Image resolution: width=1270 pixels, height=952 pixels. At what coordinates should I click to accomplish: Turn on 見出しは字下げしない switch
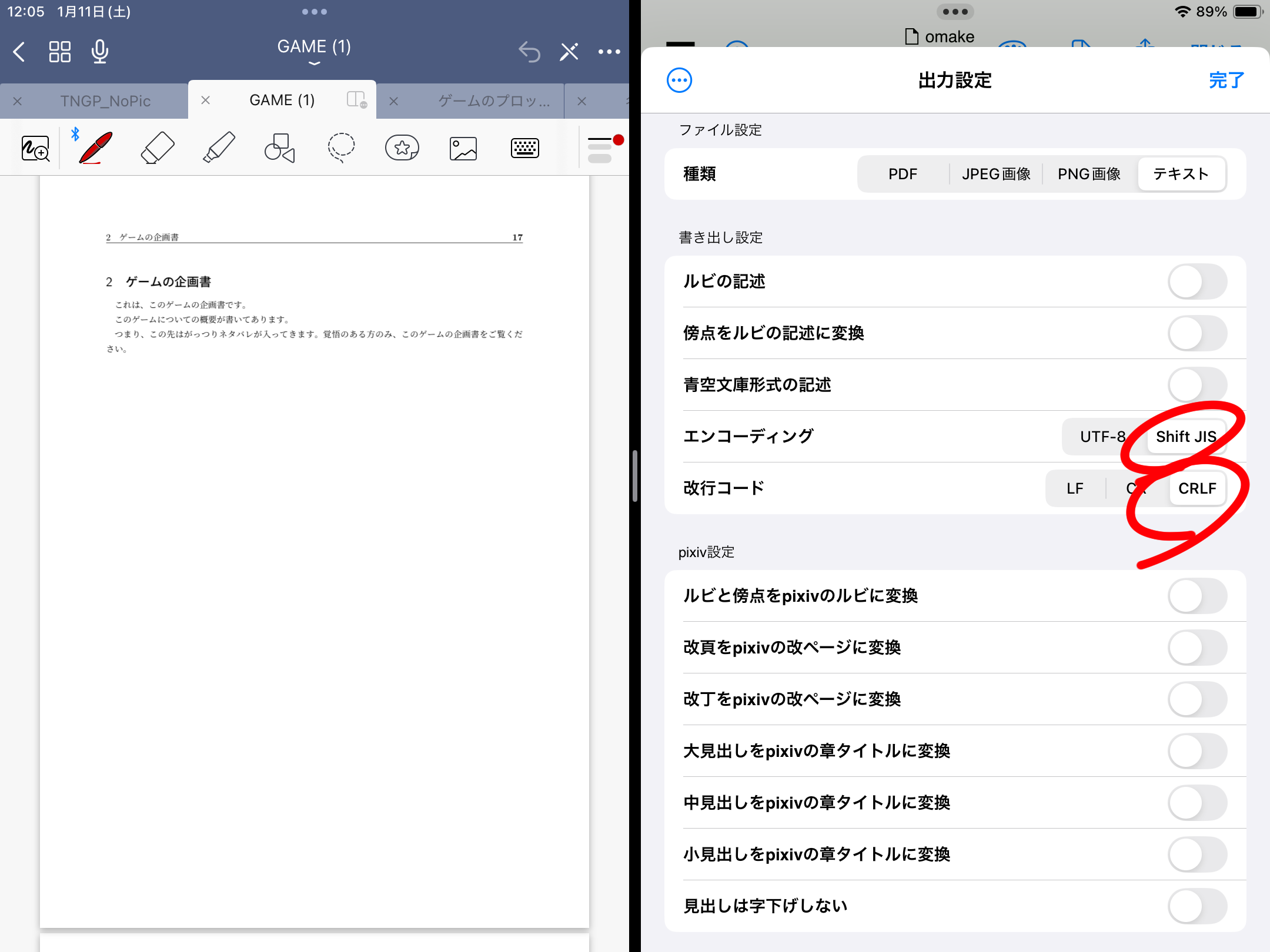point(1197,906)
